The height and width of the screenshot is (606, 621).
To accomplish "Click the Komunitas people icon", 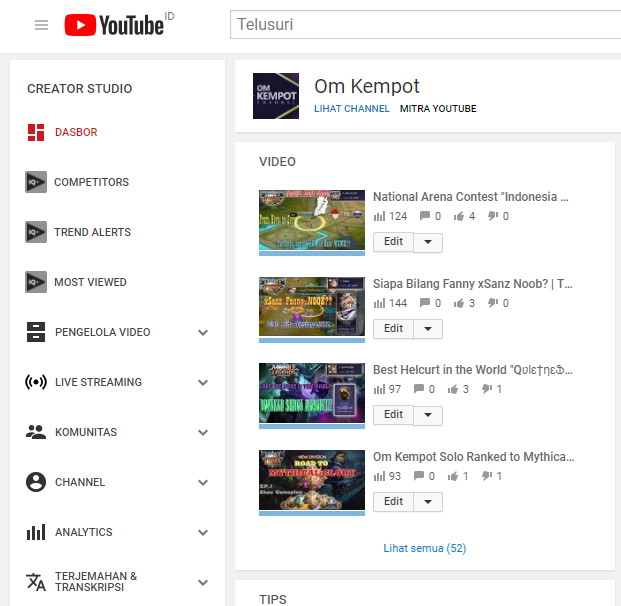I will click(36, 432).
